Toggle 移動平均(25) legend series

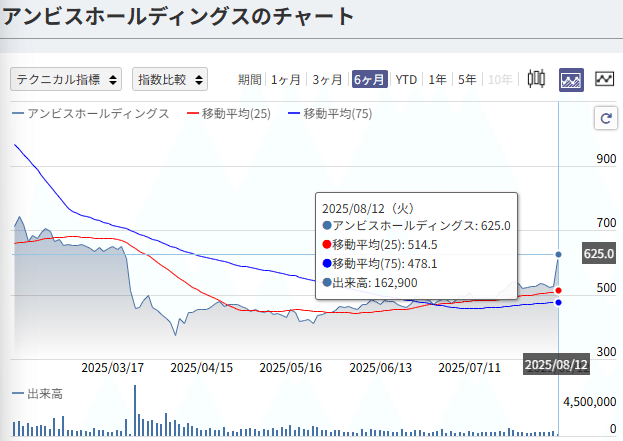click(229, 114)
